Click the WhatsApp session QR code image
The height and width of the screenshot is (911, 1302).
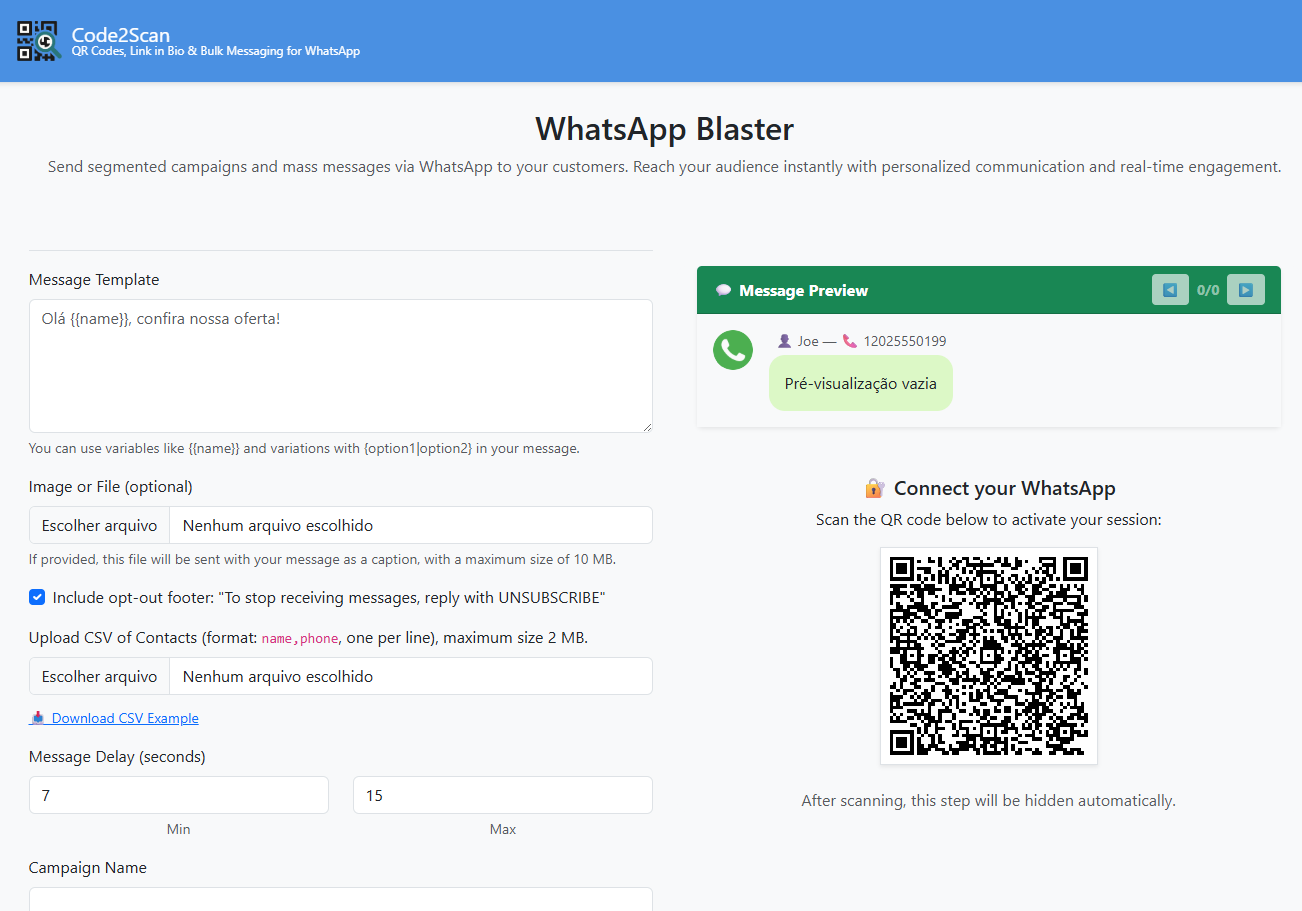coord(988,655)
